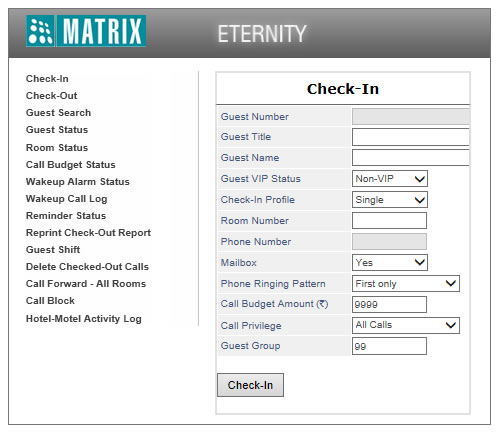Viewport: 498px width, 432px height.
Task: Open Guest Search from the sidebar
Action: [x=58, y=113]
